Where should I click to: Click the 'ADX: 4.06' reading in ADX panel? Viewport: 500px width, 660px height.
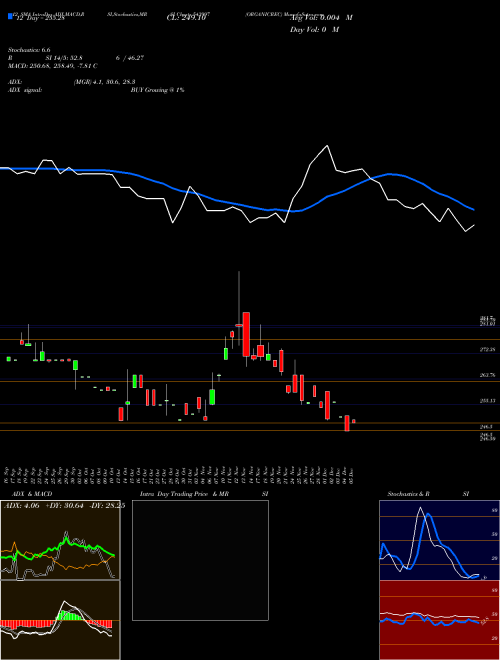coord(21,506)
